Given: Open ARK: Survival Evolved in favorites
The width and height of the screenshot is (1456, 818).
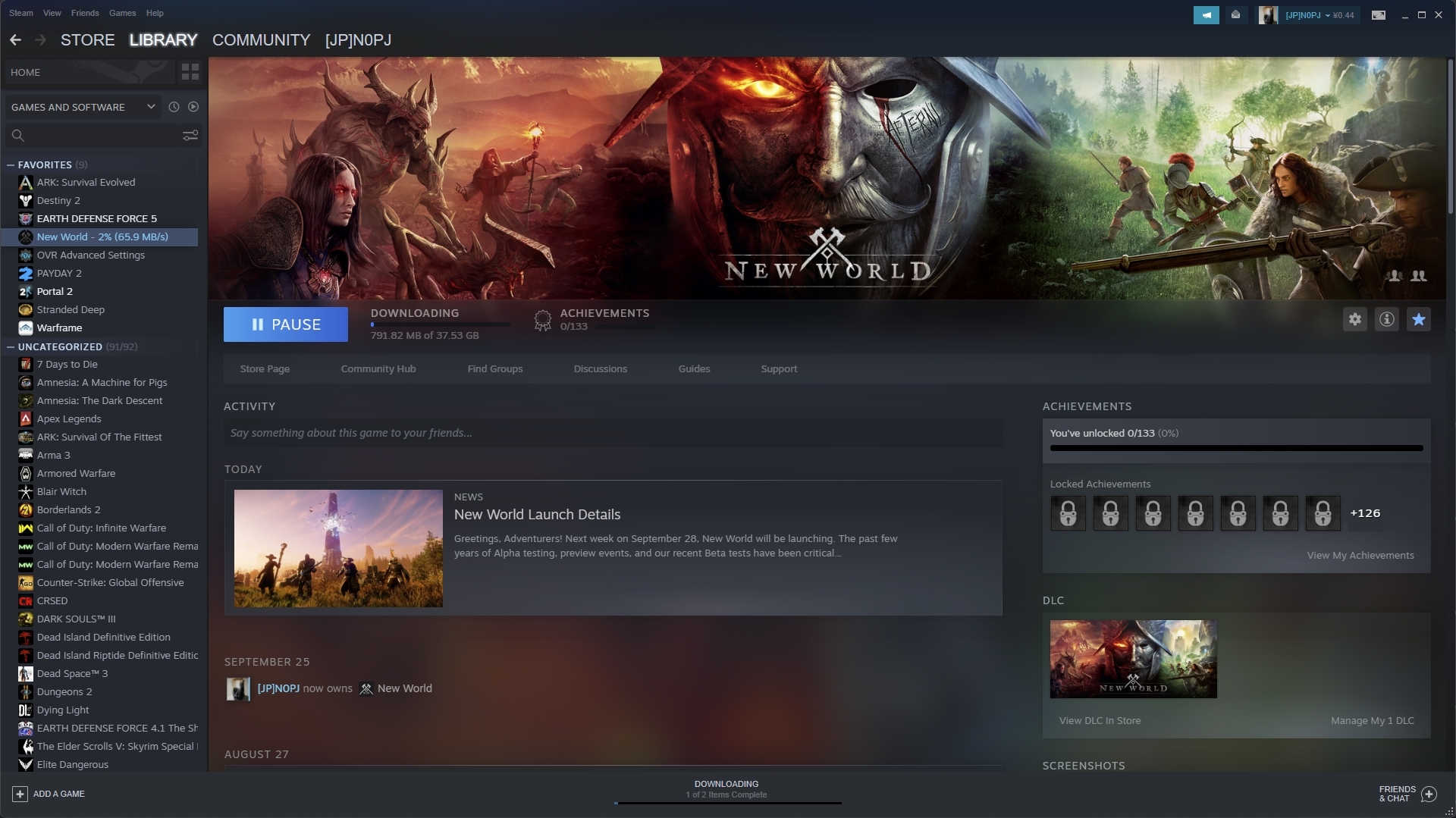Looking at the screenshot, I should [86, 182].
